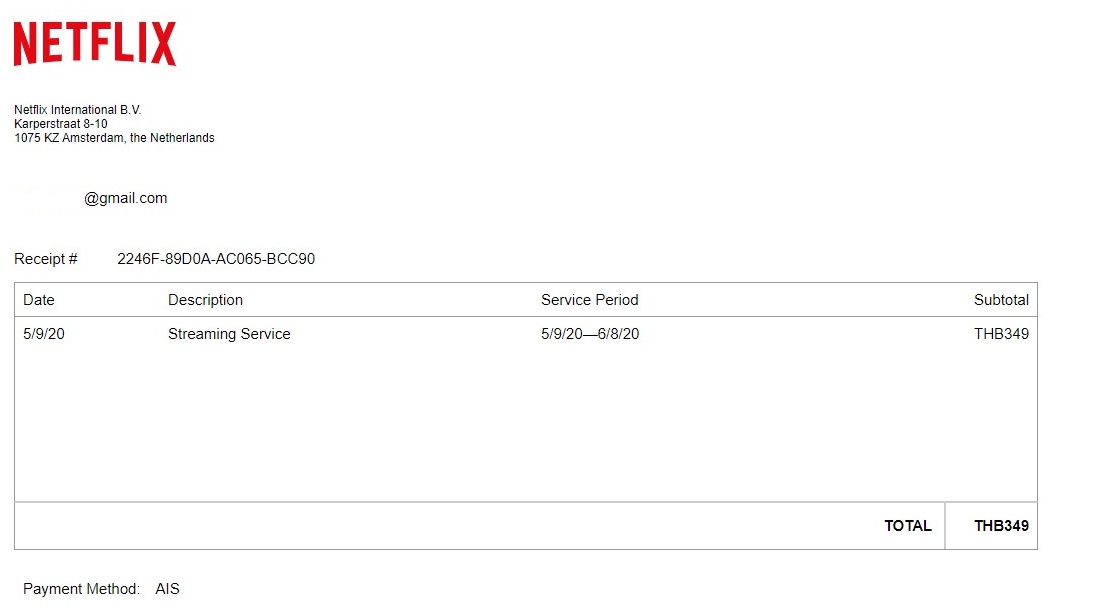This screenshot has width=1115, height=611.
Task: Click the Receipt # label
Action: [46, 259]
